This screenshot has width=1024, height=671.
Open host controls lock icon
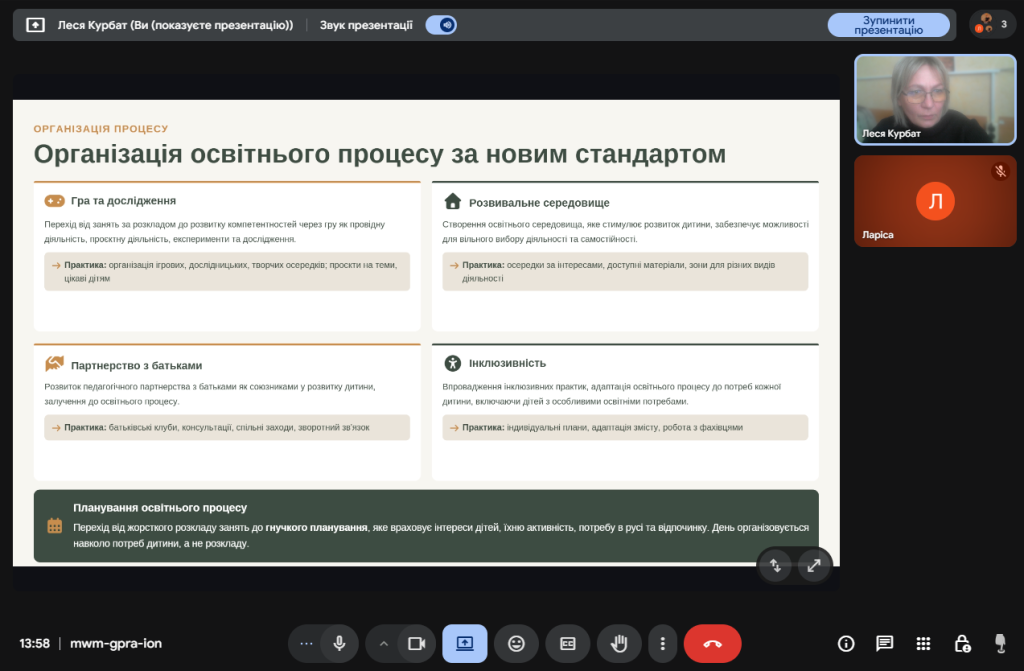(961, 643)
